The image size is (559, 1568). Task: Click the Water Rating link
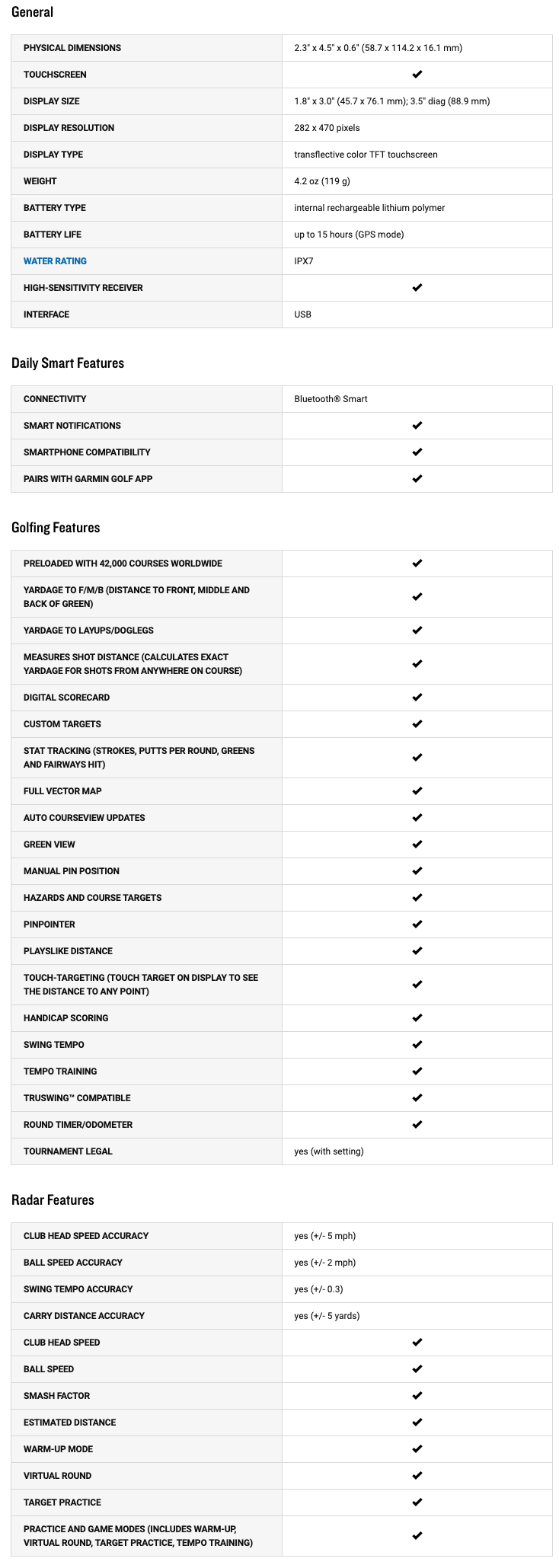click(55, 261)
